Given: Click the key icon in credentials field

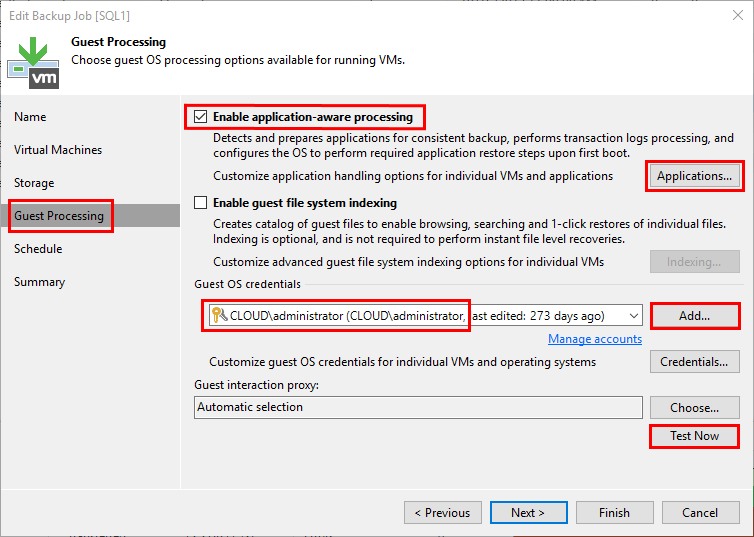Looking at the screenshot, I should tap(220, 316).
